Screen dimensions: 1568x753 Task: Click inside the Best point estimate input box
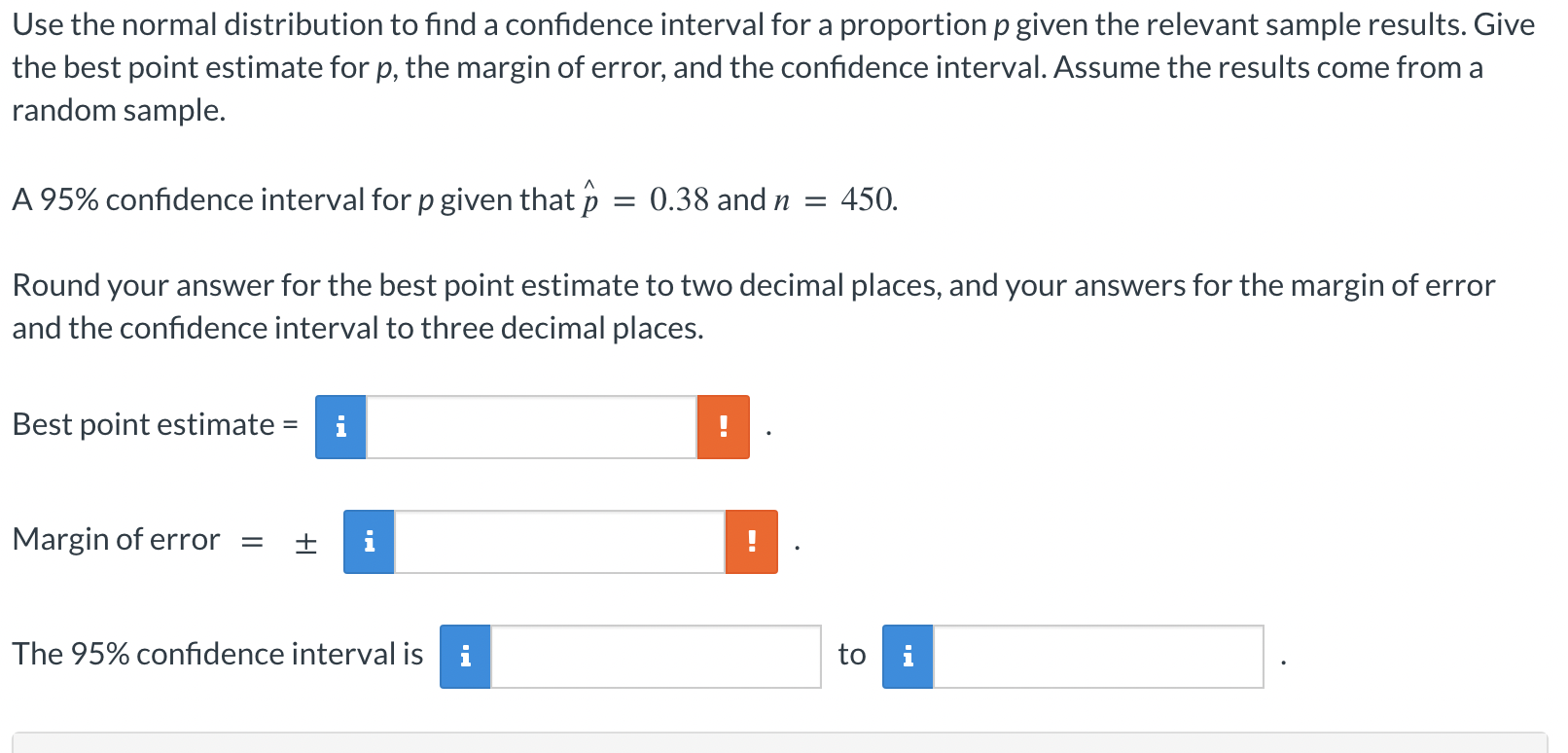(530, 426)
